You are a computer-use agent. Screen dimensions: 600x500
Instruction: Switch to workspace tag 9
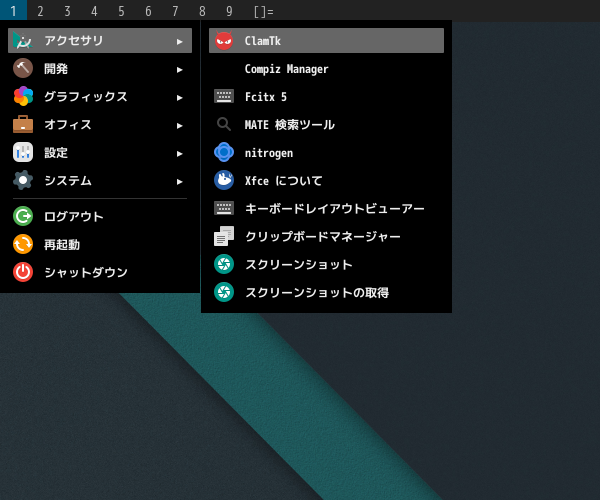pos(229,11)
